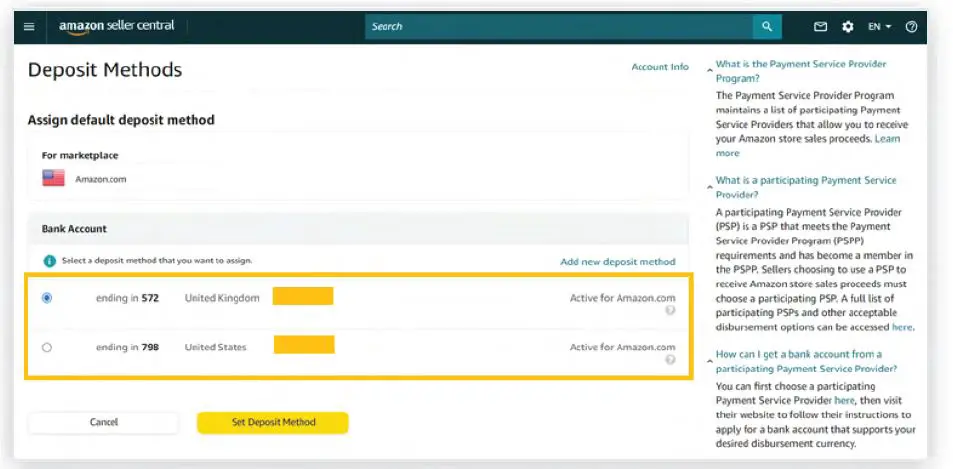Collapse 'What is a participating Payment Service Provider?'
Image resolution: width=953 pixels, height=469 pixels.
point(709,187)
